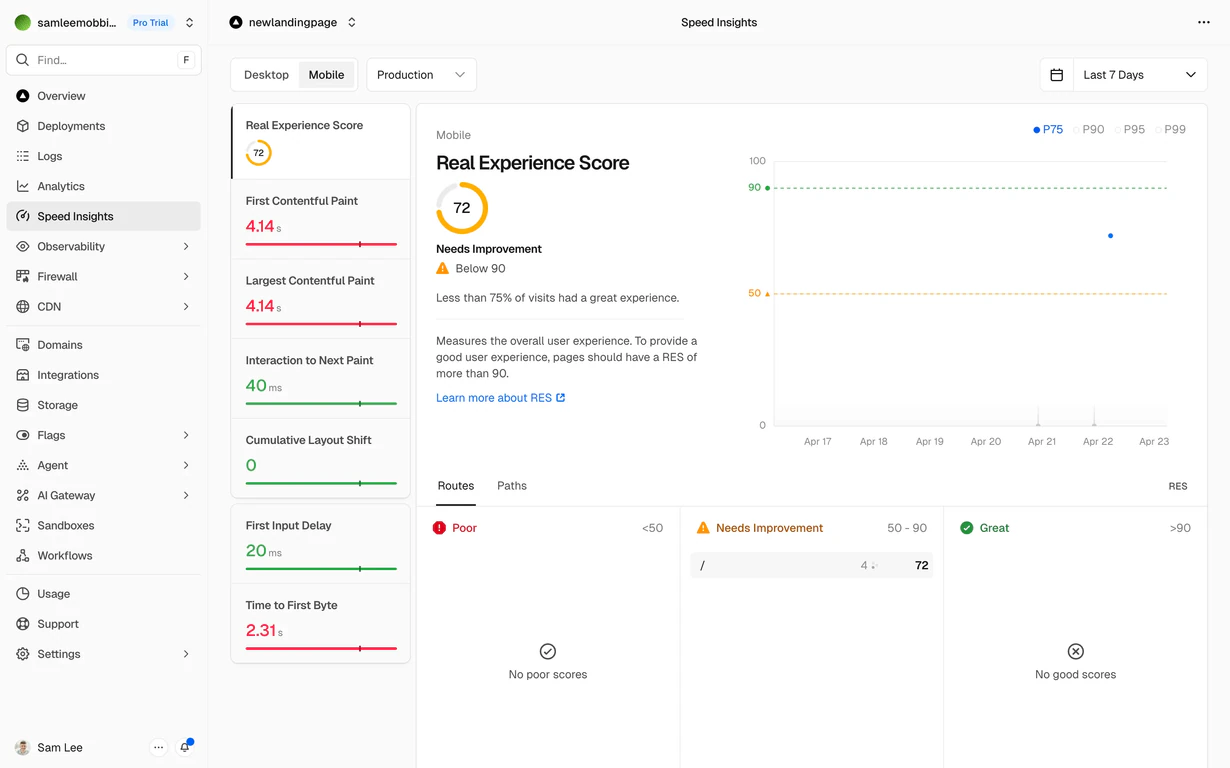The image size is (1230, 768).
Task: Open the Production environment dropdown
Action: click(421, 75)
